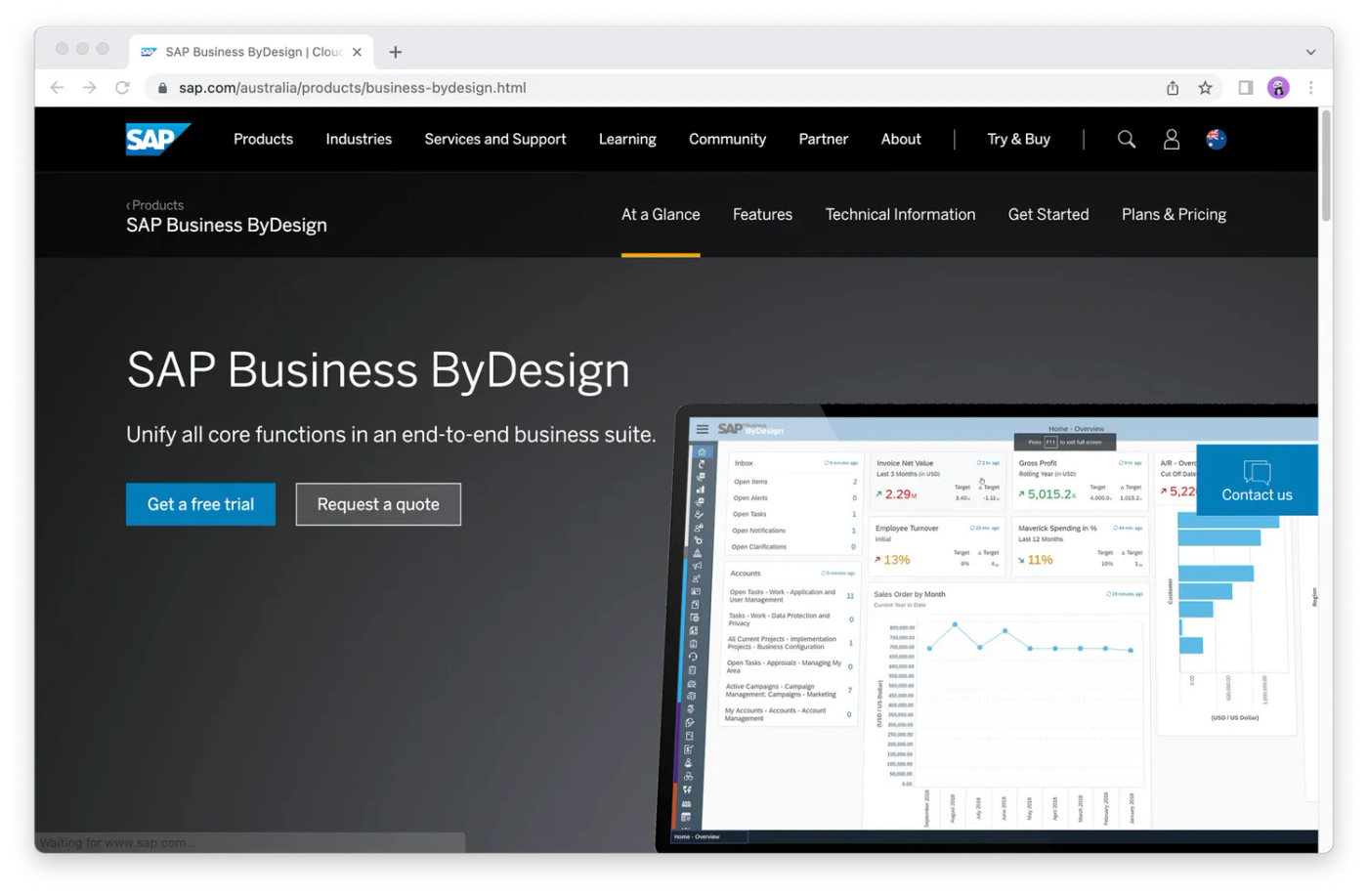Open the hamburger menu in the ByDesign dashboard
Screen dimensions: 1368x896
click(x=702, y=428)
